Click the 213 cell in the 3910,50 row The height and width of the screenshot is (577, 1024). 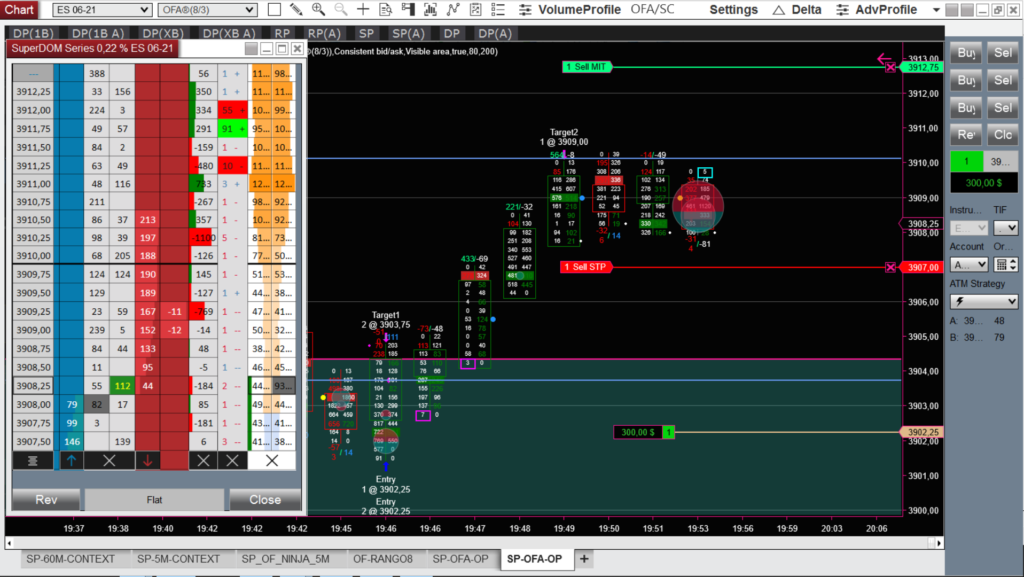(148, 219)
